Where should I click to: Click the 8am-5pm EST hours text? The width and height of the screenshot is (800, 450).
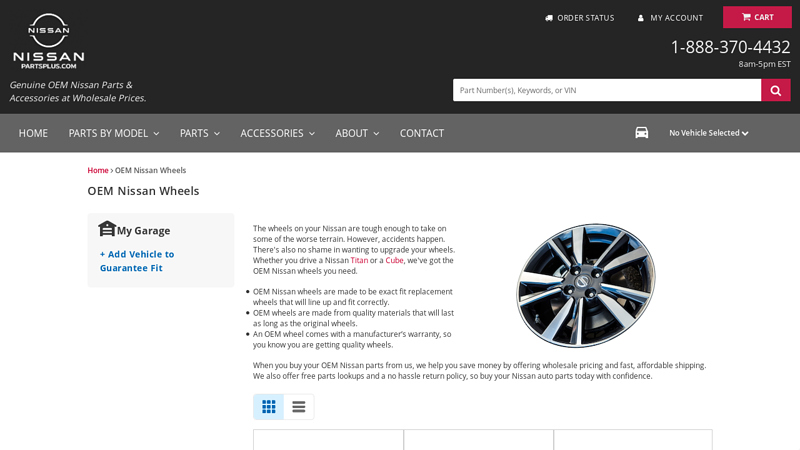click(764, 64)
